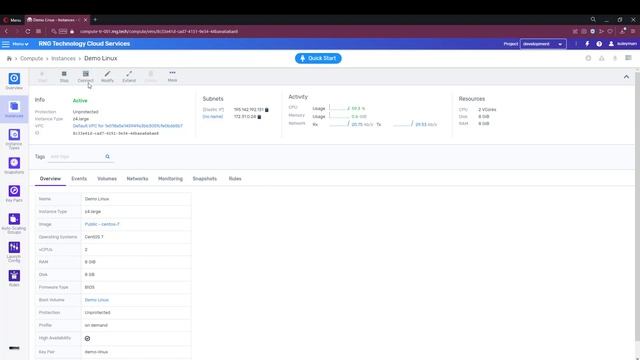Switch to the Volumes tab
The image size is (640, 360).
[x=107, y=179]
